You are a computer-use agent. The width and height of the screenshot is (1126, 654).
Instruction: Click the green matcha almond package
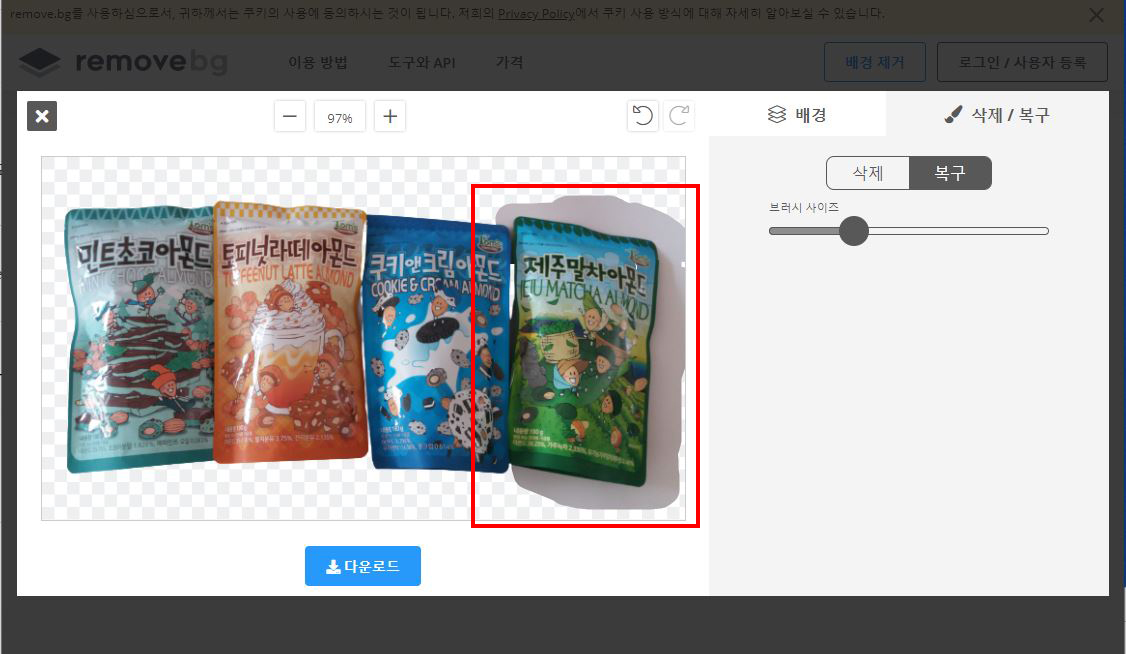582,352
